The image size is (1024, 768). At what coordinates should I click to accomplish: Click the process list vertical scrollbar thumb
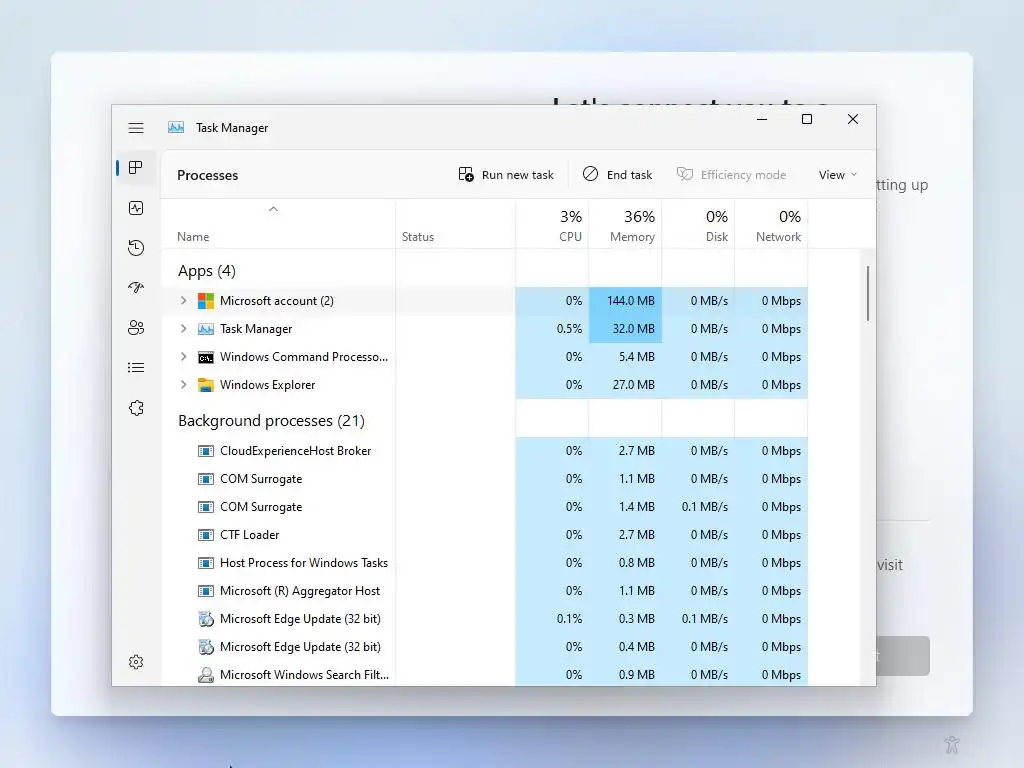tap(868, 293)
